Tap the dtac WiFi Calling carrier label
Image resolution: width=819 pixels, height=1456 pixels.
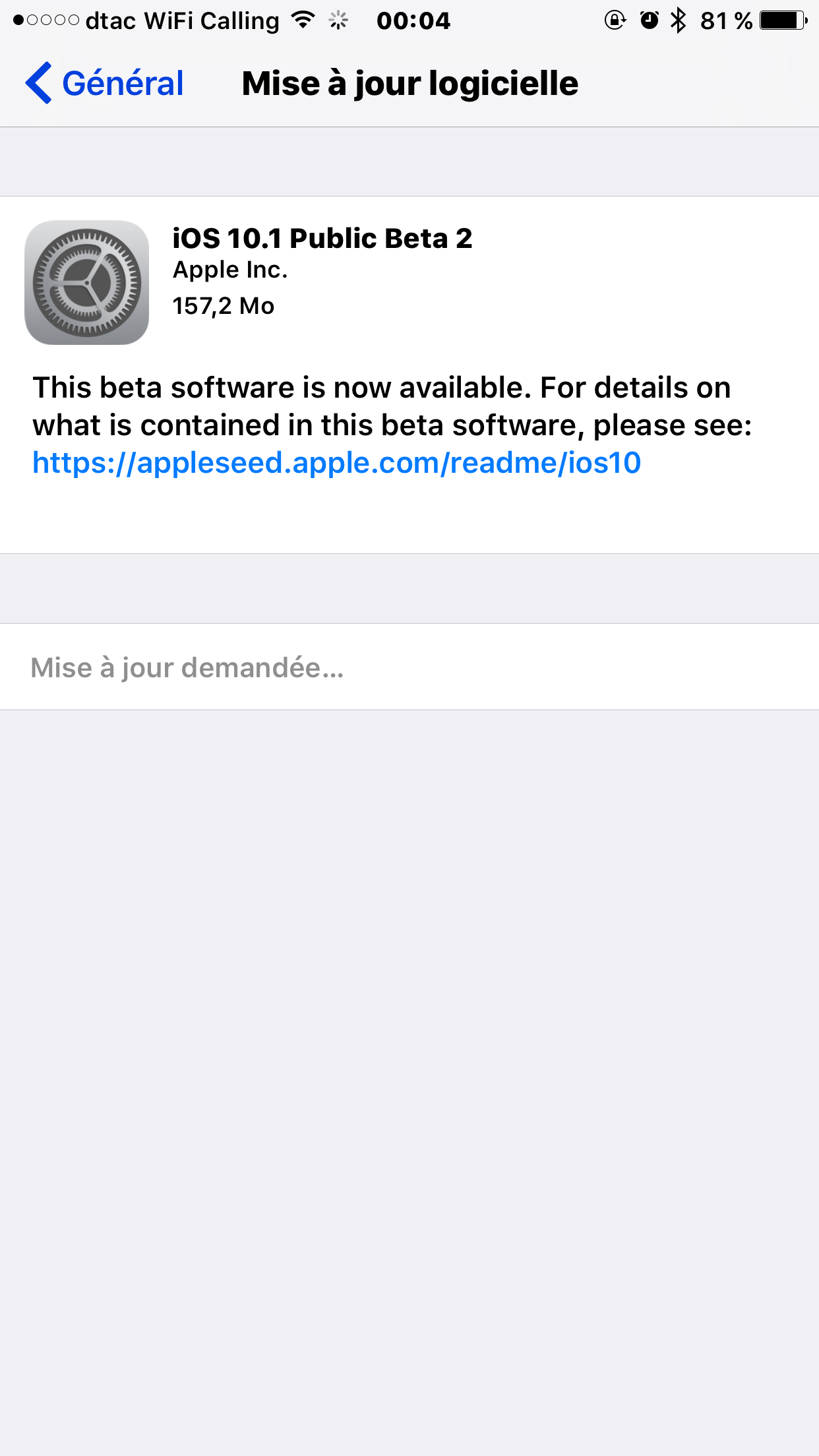(x=183, y=21)
